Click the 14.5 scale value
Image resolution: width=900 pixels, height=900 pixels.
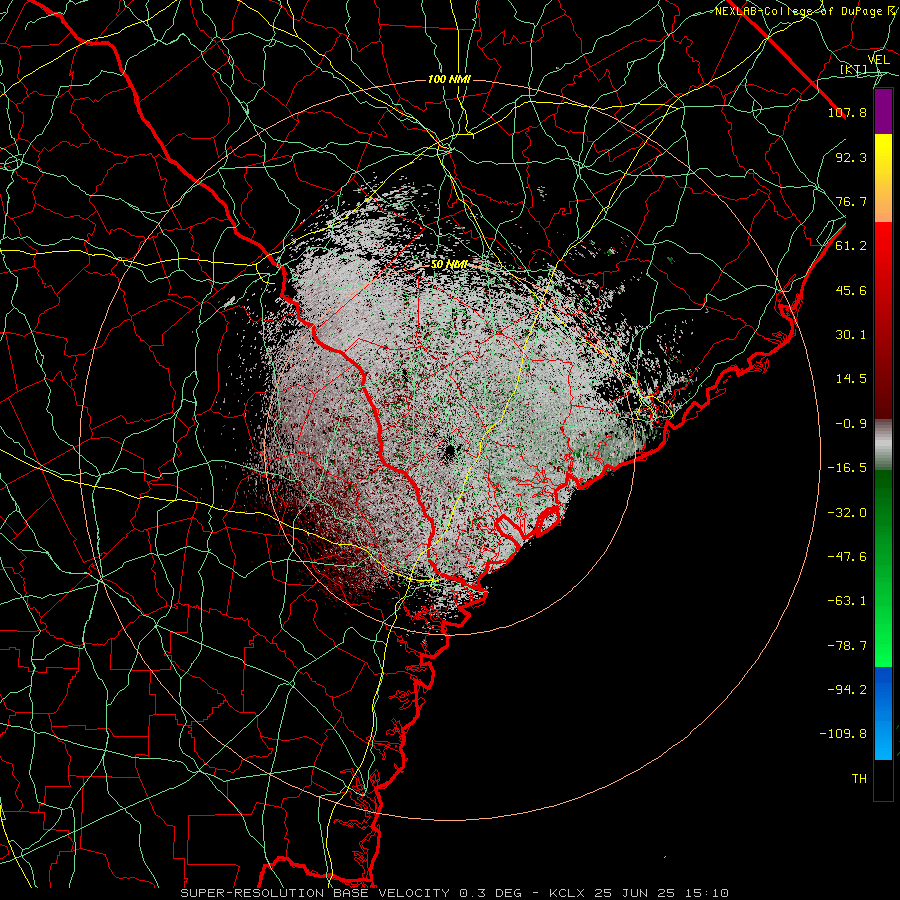(x=851, y=379)
